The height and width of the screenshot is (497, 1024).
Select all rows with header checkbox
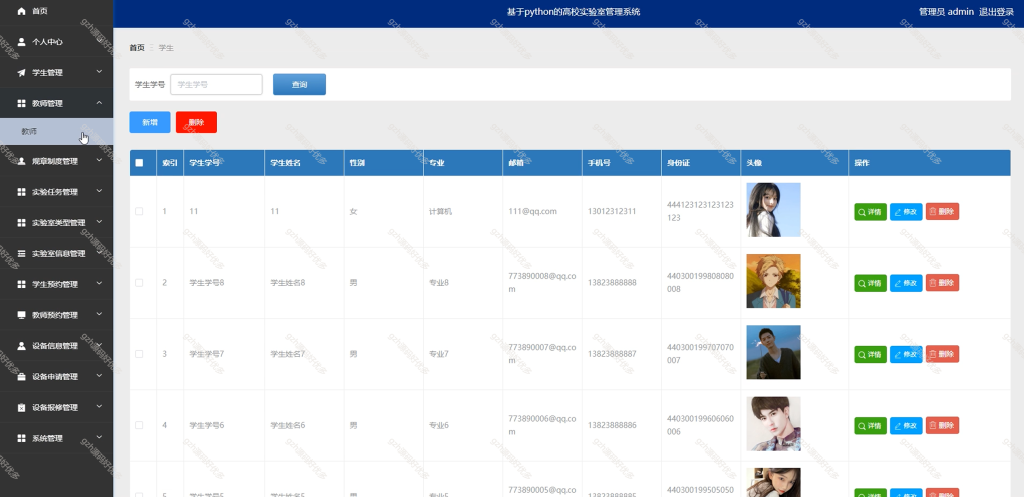coord(139,163)
